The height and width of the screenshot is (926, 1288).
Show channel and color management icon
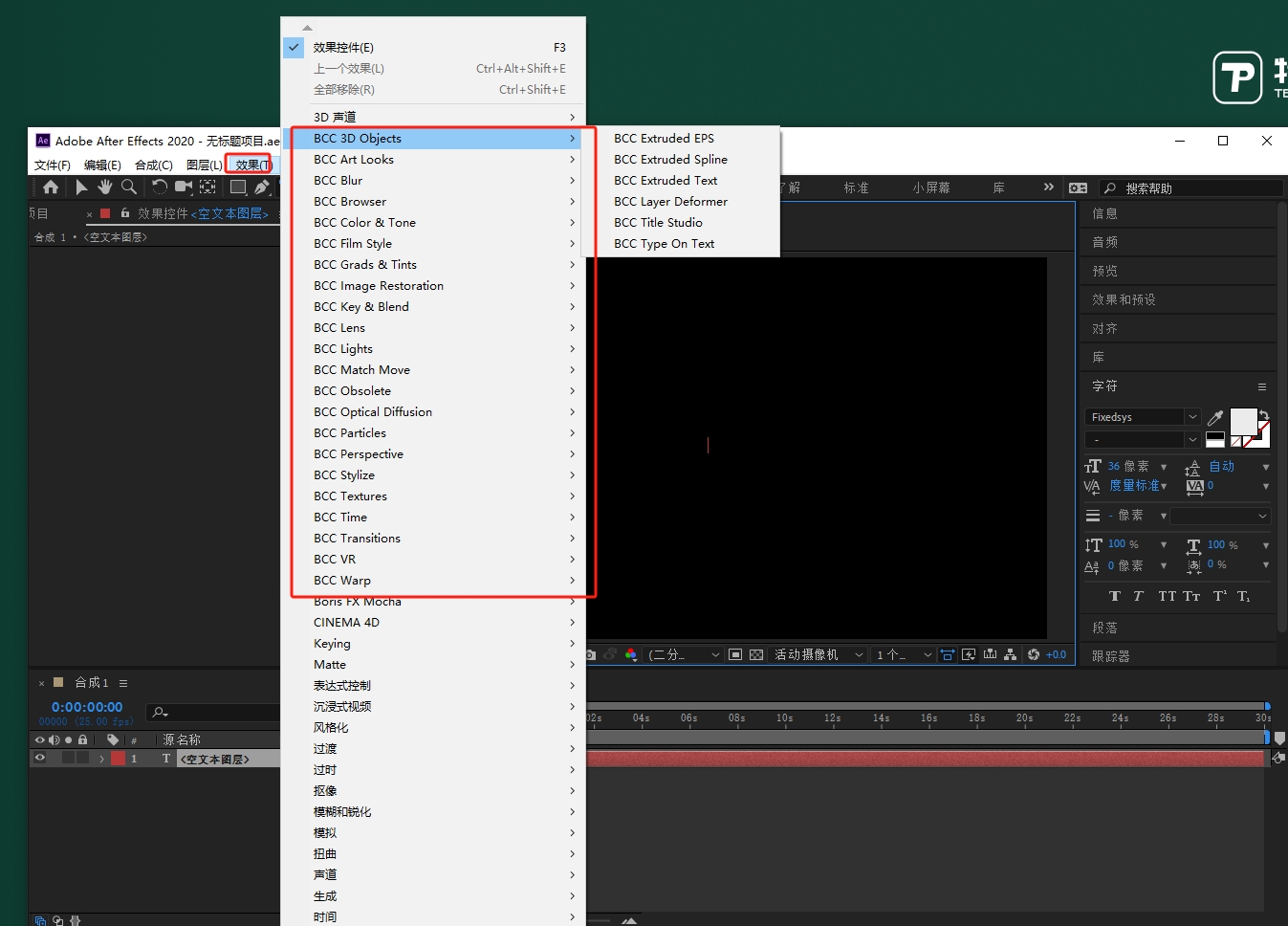(x=631, y=654)
